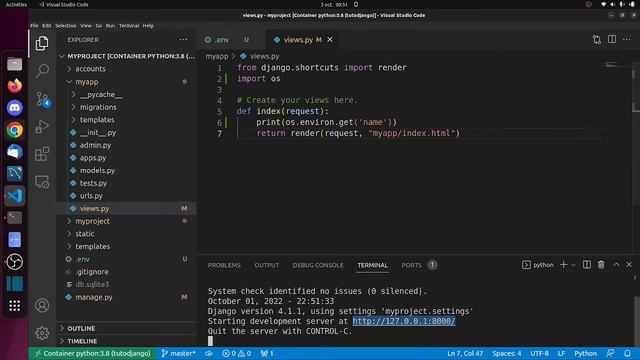Open the Extensions view
The height and width of the screenshot is (360, 640).
tap(42, 154)
